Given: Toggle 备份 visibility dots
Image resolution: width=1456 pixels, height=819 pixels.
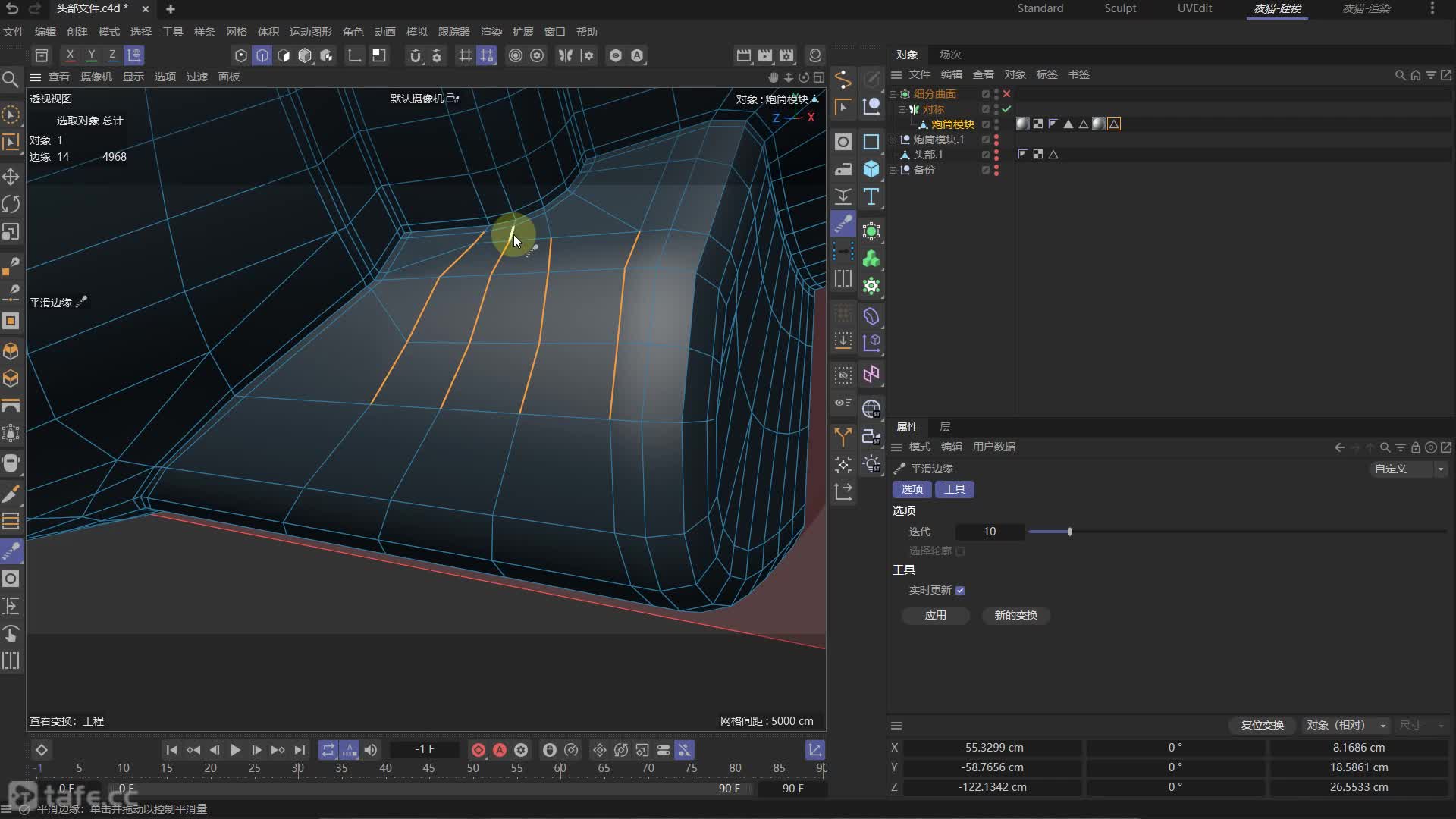Looking at the screenshot, I should click(x=996, y=170).
